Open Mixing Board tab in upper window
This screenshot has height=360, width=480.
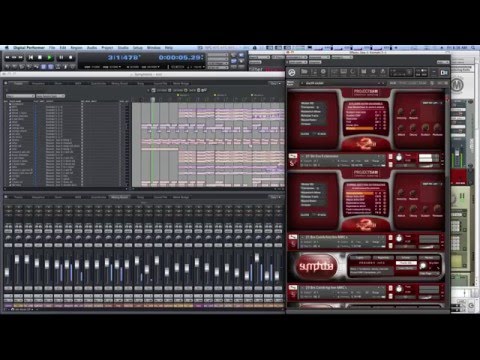119,83
